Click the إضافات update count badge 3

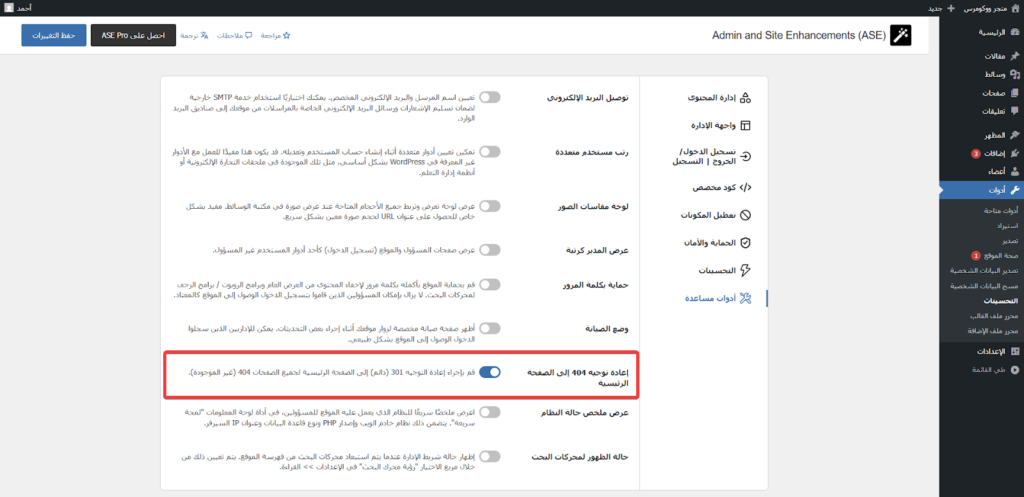pyautogui.click(x=976, y=154)
